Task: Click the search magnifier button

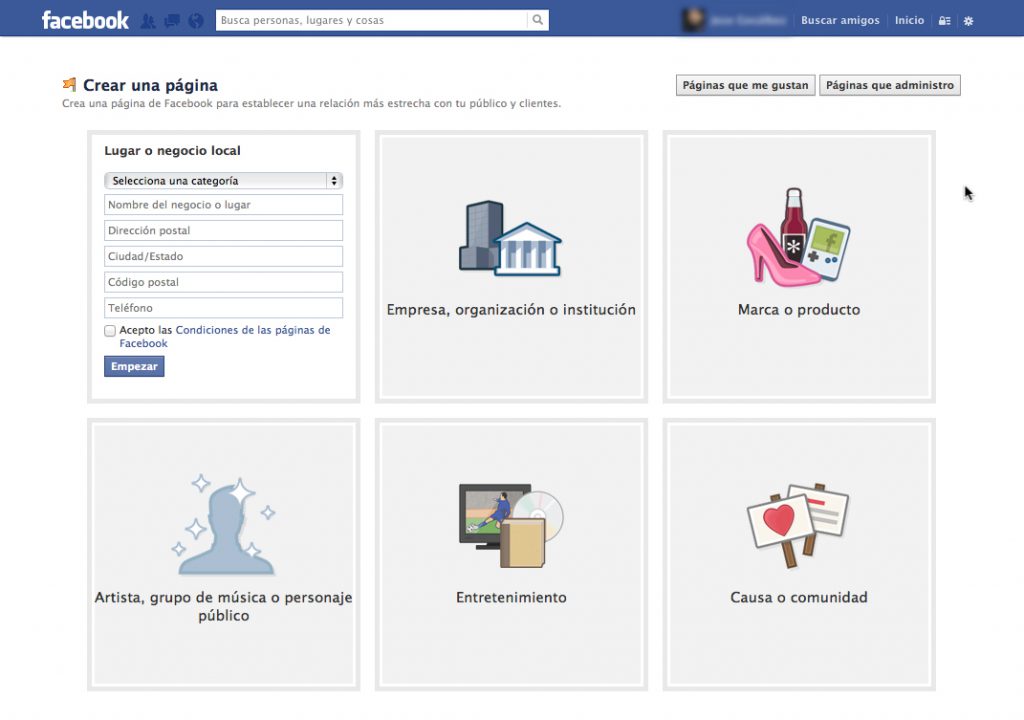Action: [x=537, y=20]
